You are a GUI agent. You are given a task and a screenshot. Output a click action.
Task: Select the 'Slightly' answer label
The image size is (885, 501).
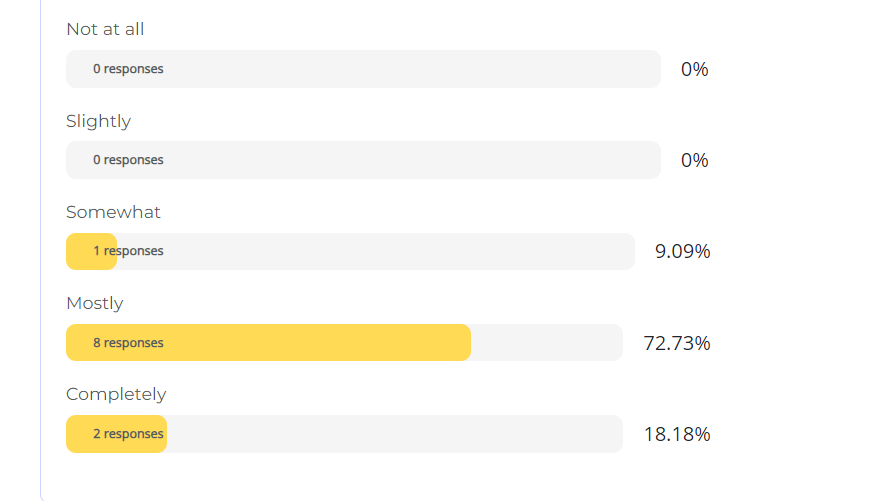[98, 121]
